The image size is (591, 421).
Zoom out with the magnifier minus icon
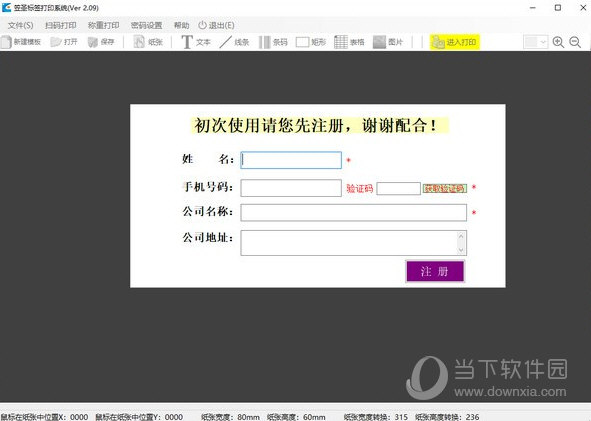tap(575, 42)
